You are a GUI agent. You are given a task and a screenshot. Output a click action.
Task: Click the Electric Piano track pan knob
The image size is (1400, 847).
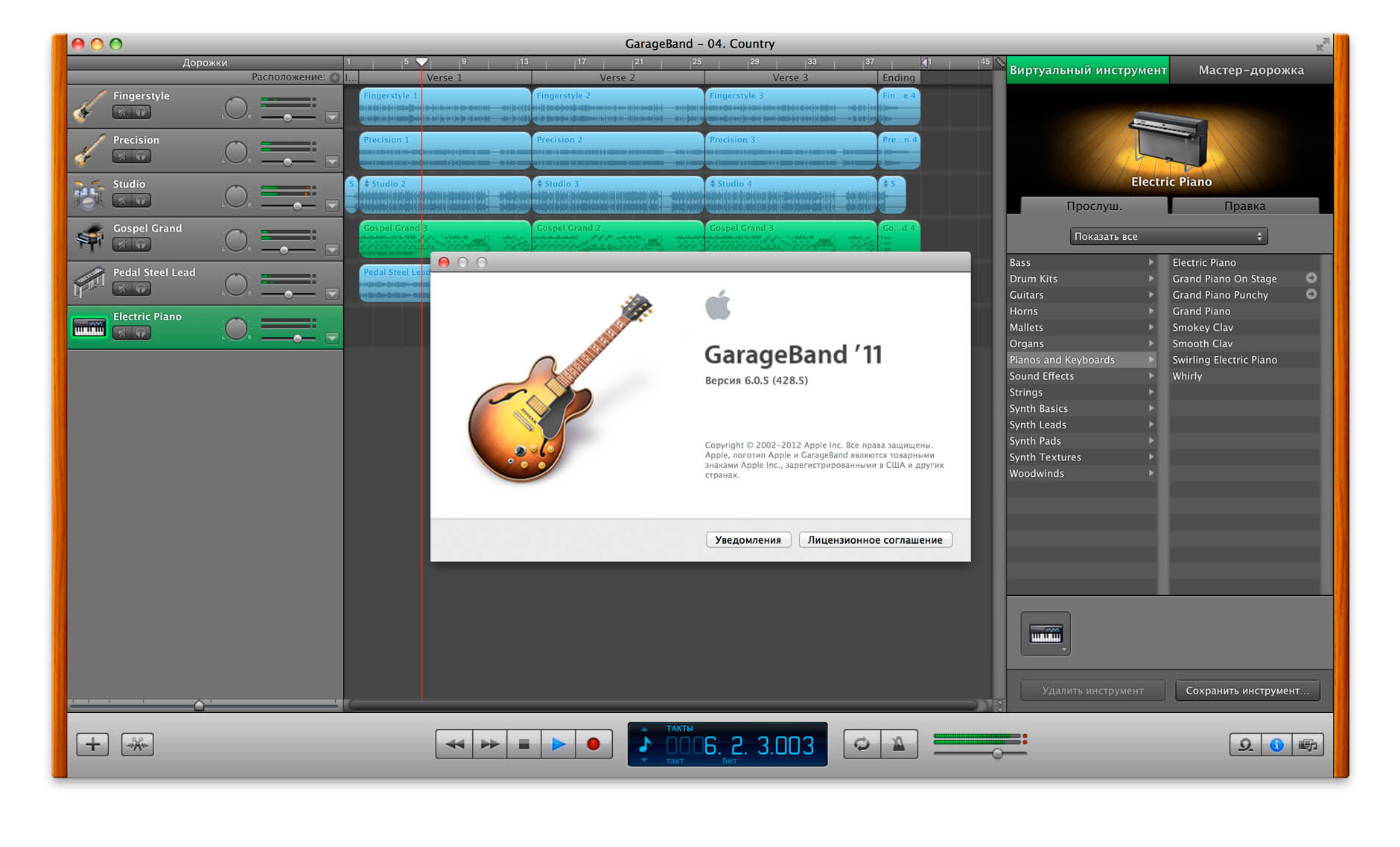[236, 328]
